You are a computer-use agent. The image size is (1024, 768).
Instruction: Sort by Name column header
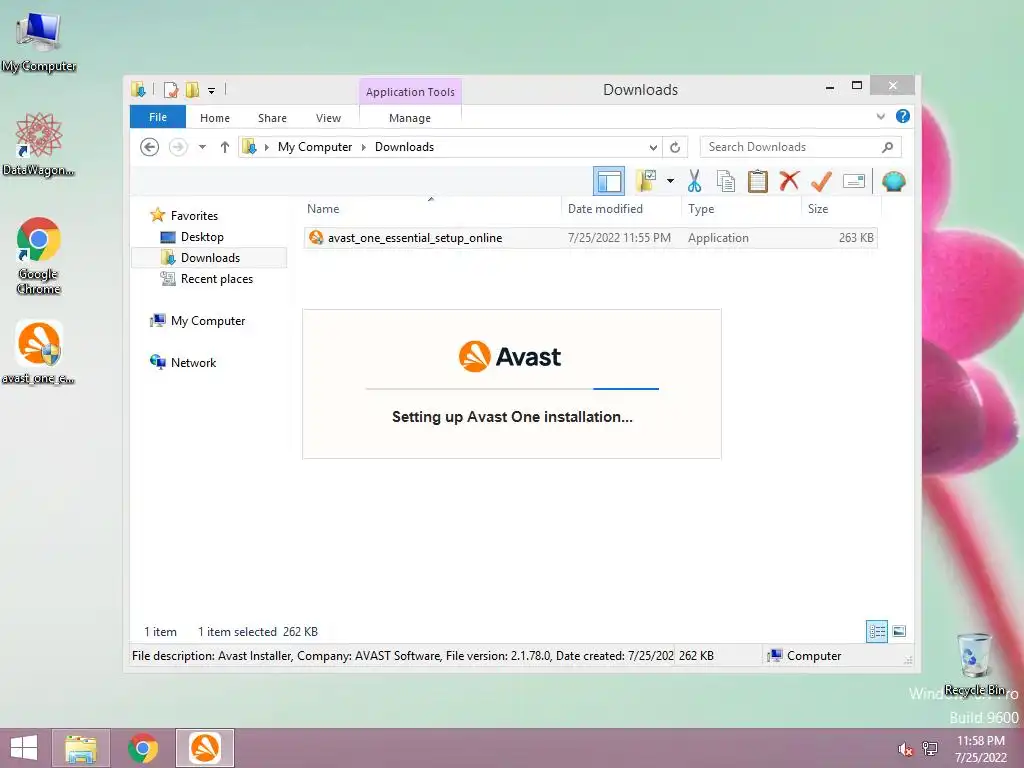point(431,209)
